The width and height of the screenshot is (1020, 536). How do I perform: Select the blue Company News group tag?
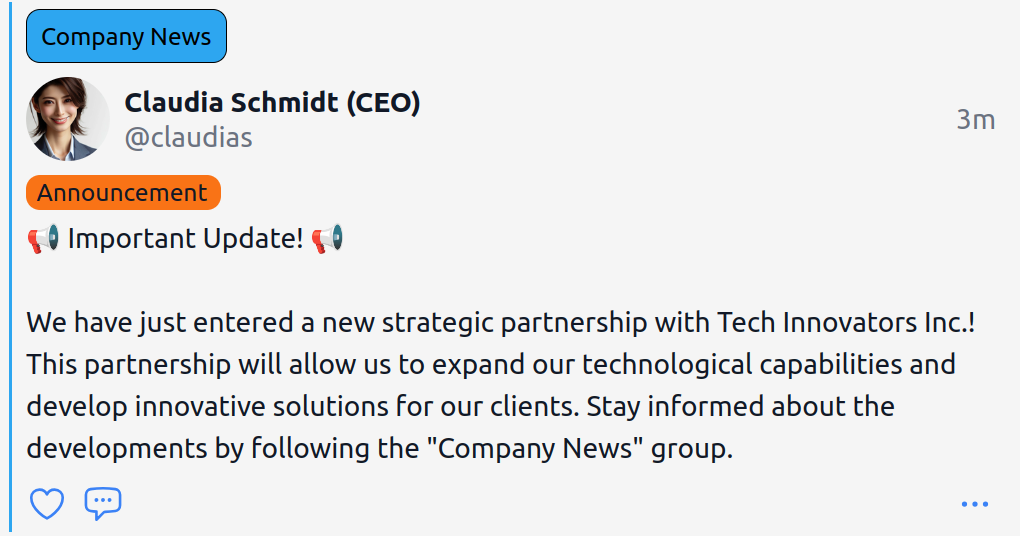pyautogui.click(x=126, y=37)
